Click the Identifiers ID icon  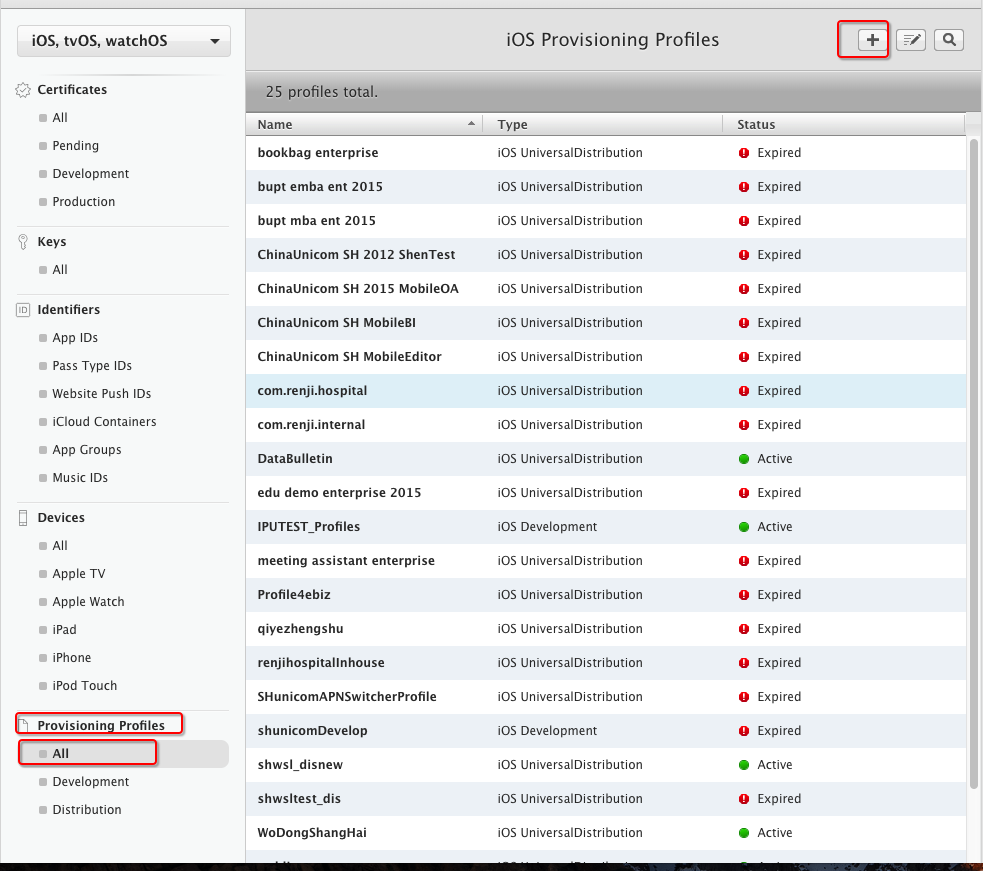click(x=23, y=310)
